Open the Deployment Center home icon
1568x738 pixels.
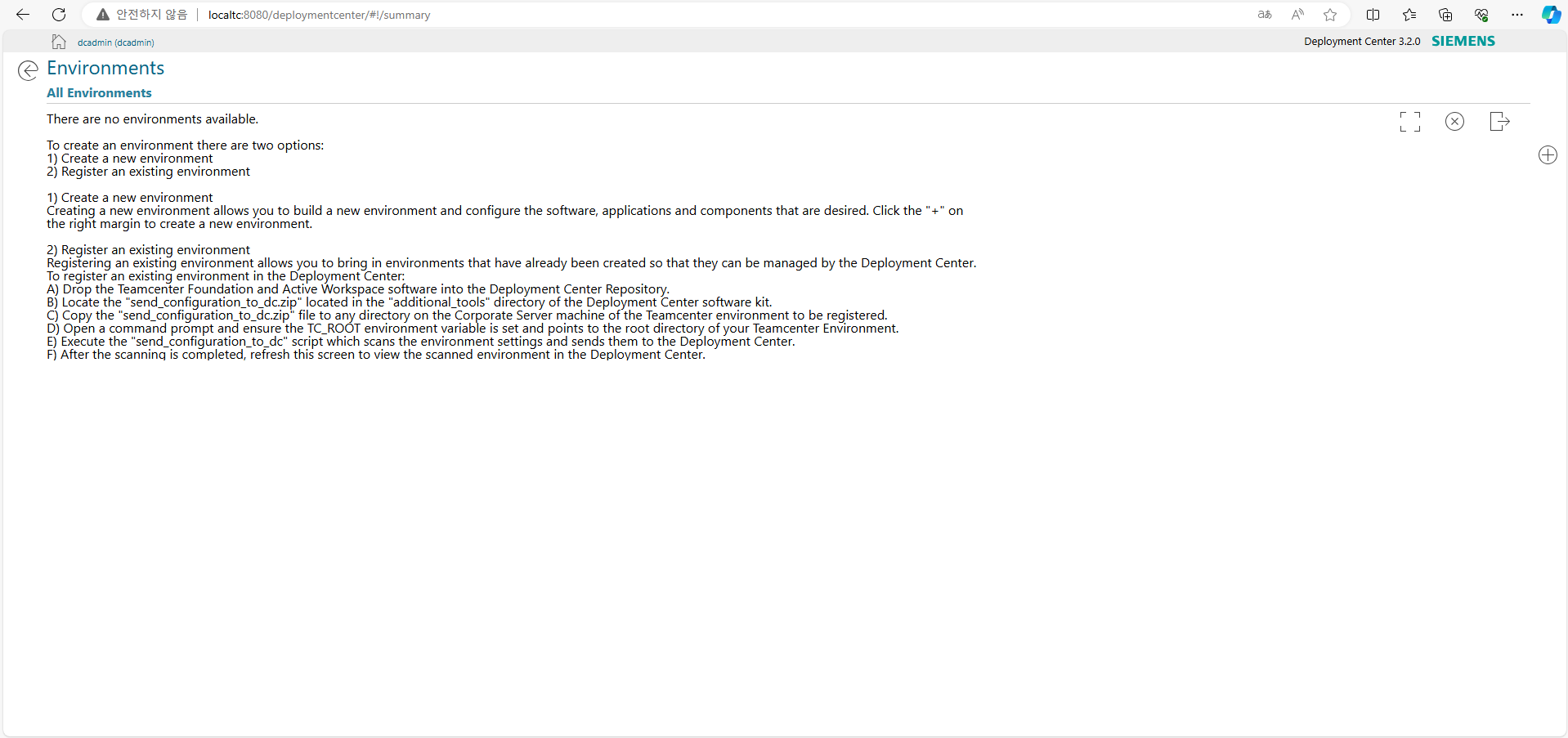click(59, 42)
